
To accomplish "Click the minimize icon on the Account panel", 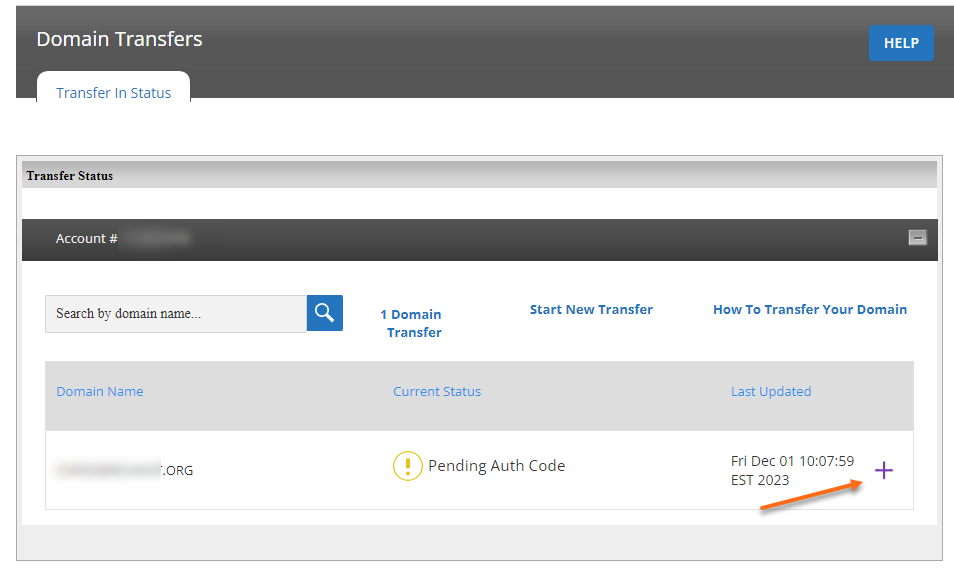I will pos(919,239).
